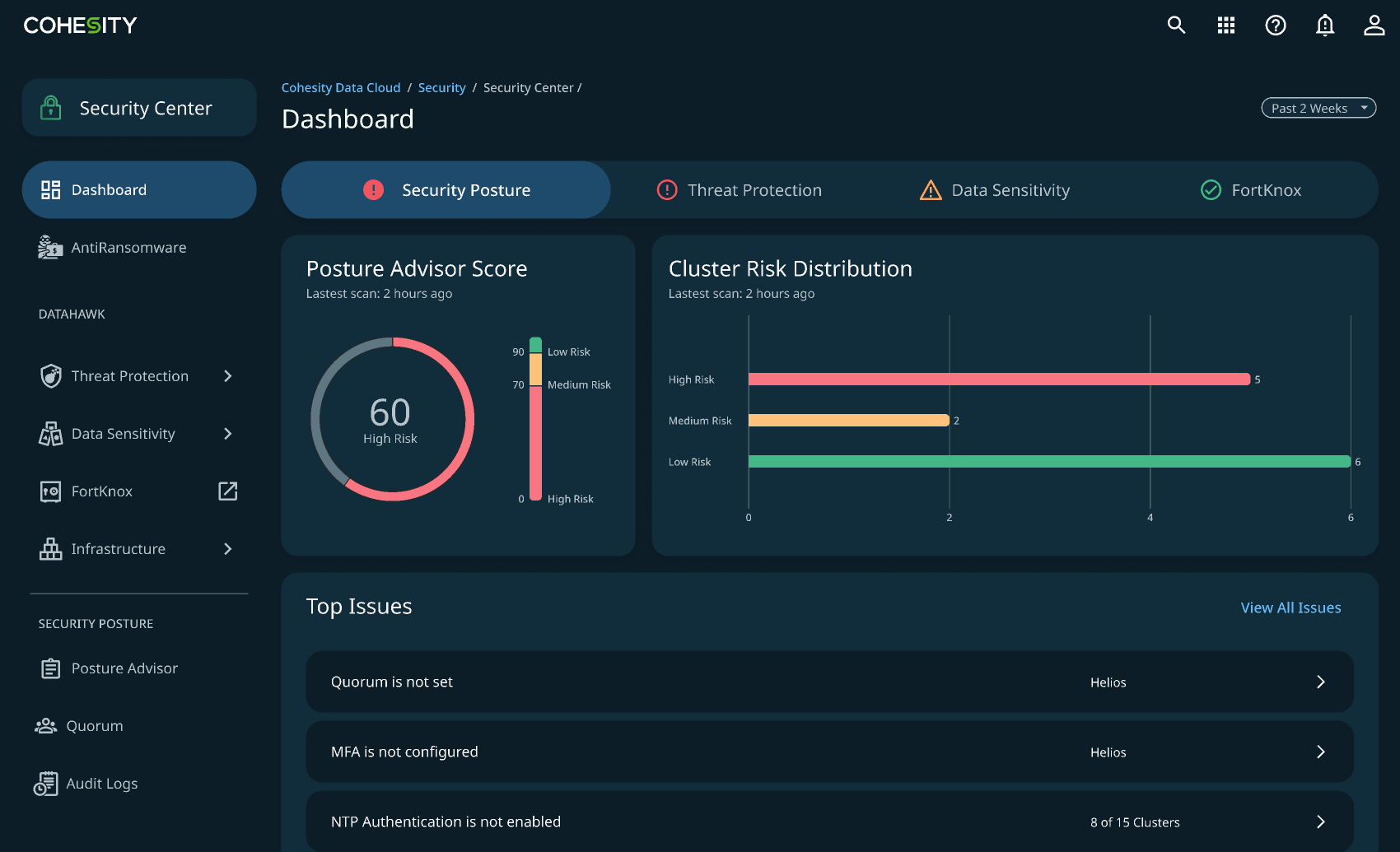1400x852 pixels.
Task: Open the Quorum is not set issue
Action: tap(829, 682)
